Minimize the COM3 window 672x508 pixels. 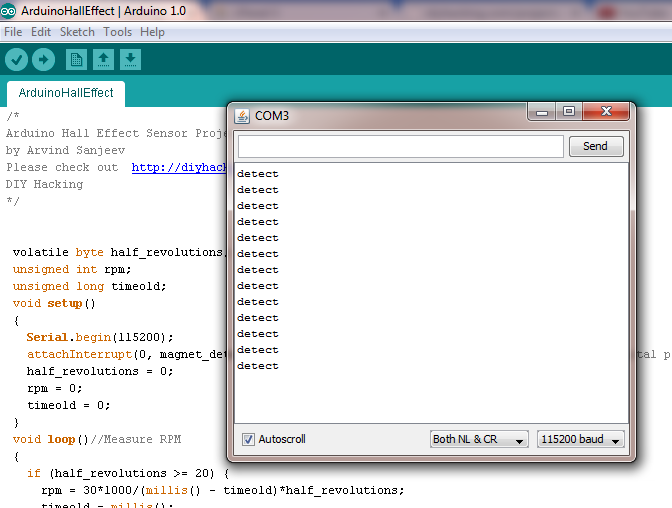point(542,112)
